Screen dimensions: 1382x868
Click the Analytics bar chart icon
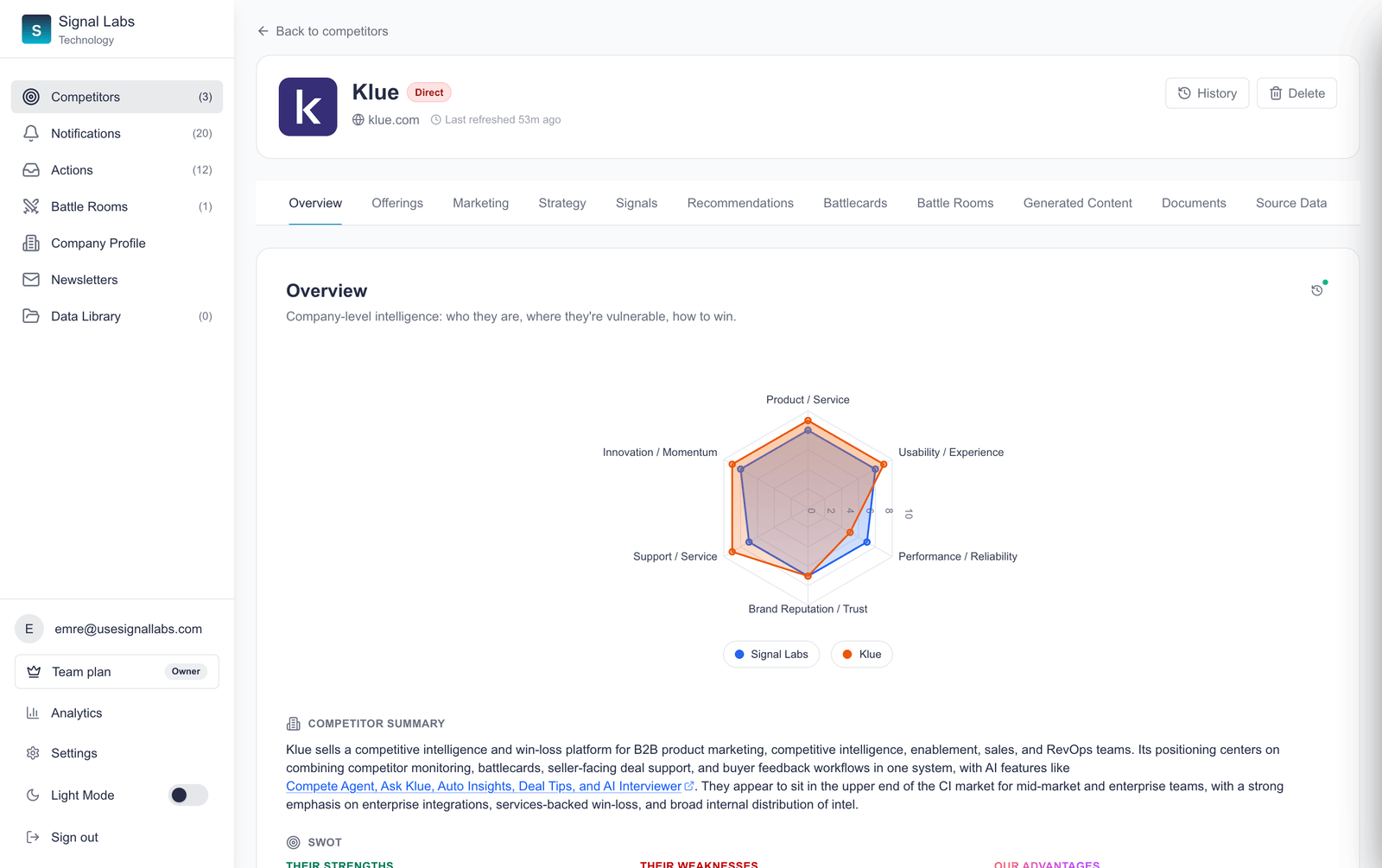pyautogui.click(x=33, y=713)
